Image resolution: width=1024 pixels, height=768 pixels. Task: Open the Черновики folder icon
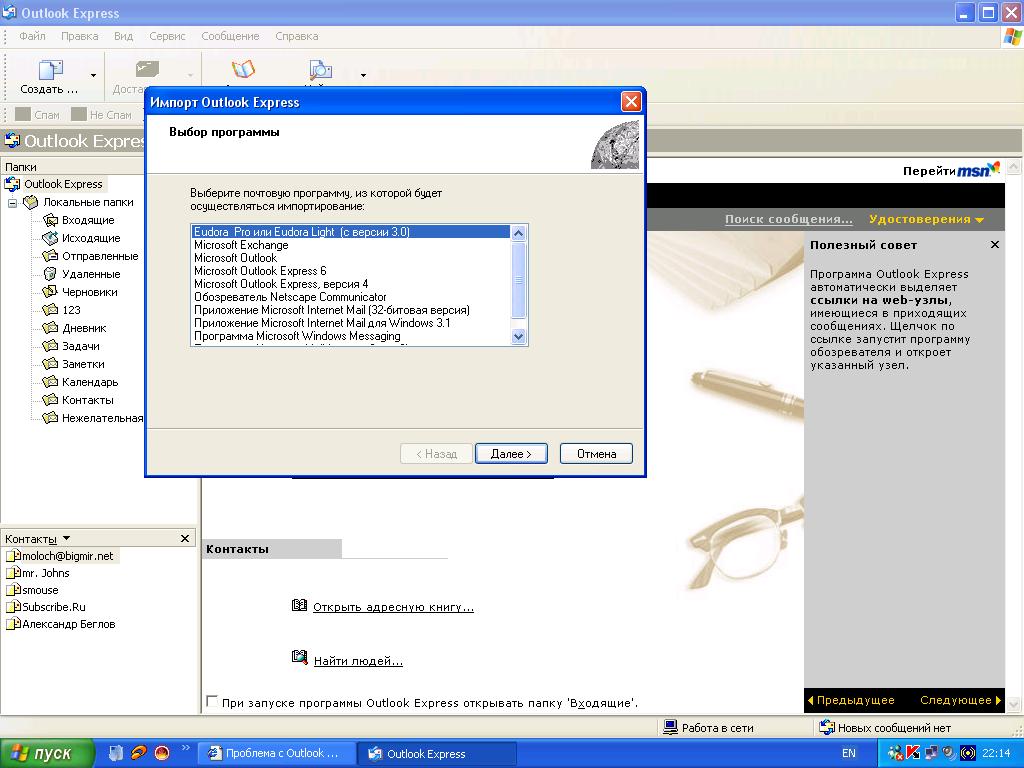tap(51, 292)
